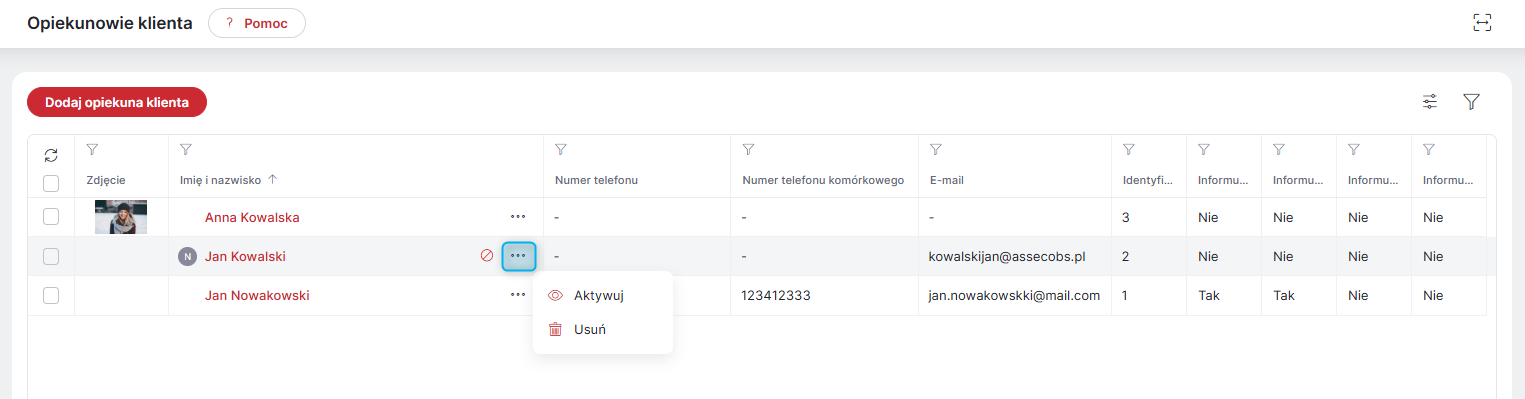The height and width of the screenshot is (399, 1525).
Task: Tick the select-all rows checkbox in header
Action: pos(51,183)
